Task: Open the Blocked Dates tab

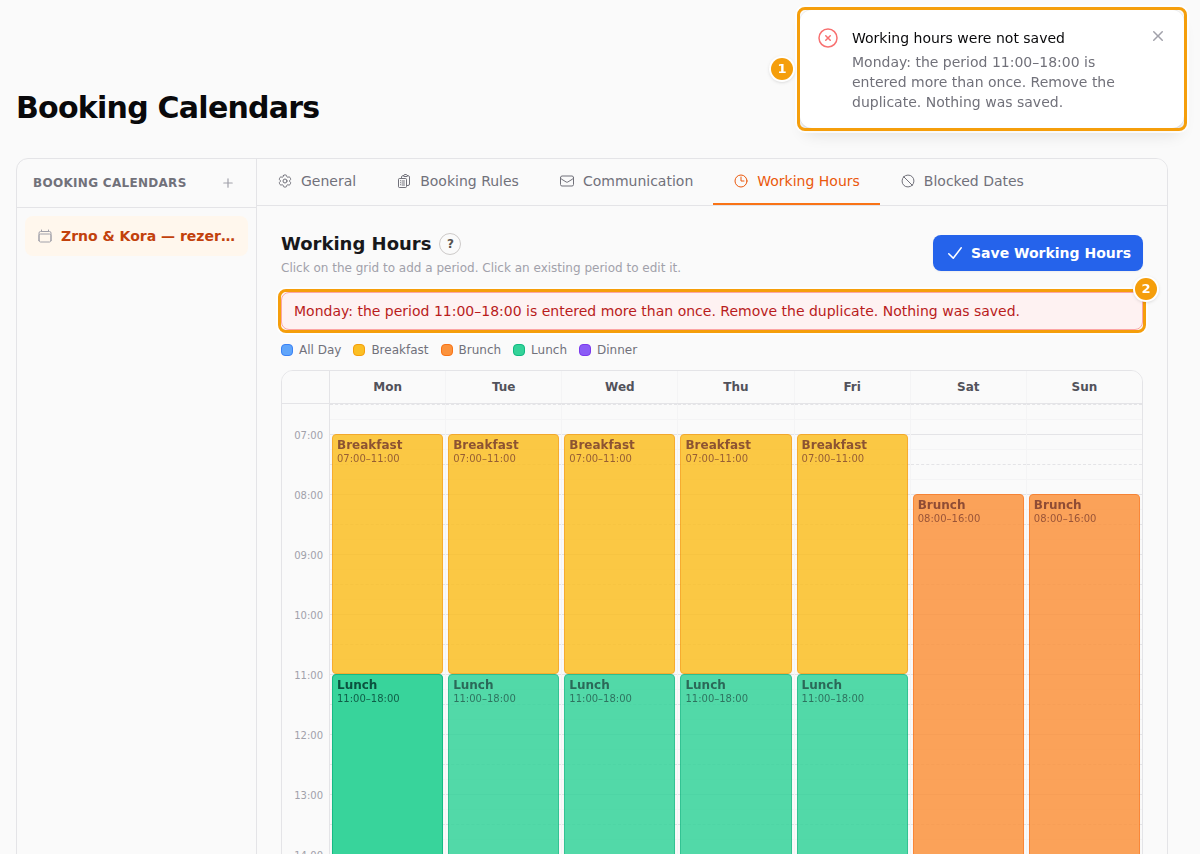Action: point(962,181)
